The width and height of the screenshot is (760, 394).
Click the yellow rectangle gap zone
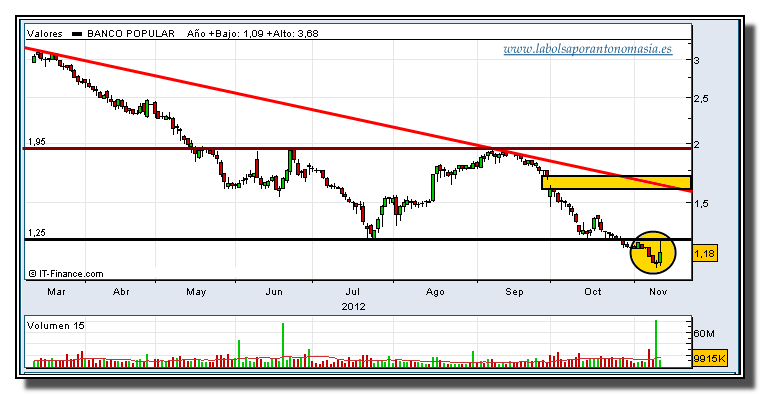[616, 182]
